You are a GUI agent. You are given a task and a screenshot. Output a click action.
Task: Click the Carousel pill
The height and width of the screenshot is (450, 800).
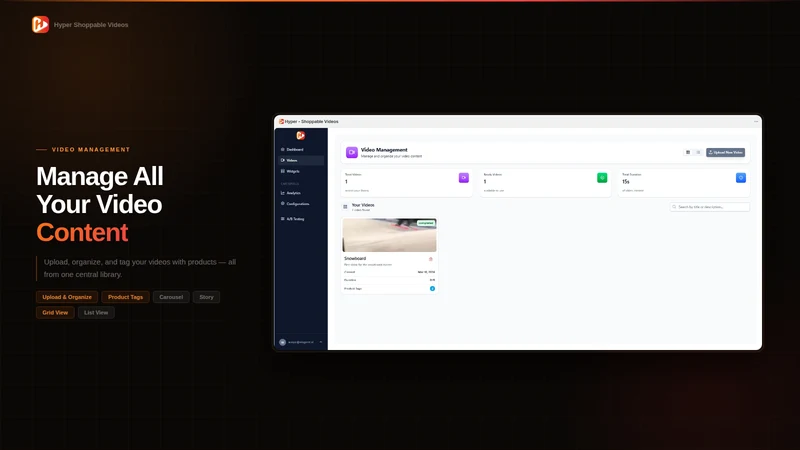tap(171, 297)
